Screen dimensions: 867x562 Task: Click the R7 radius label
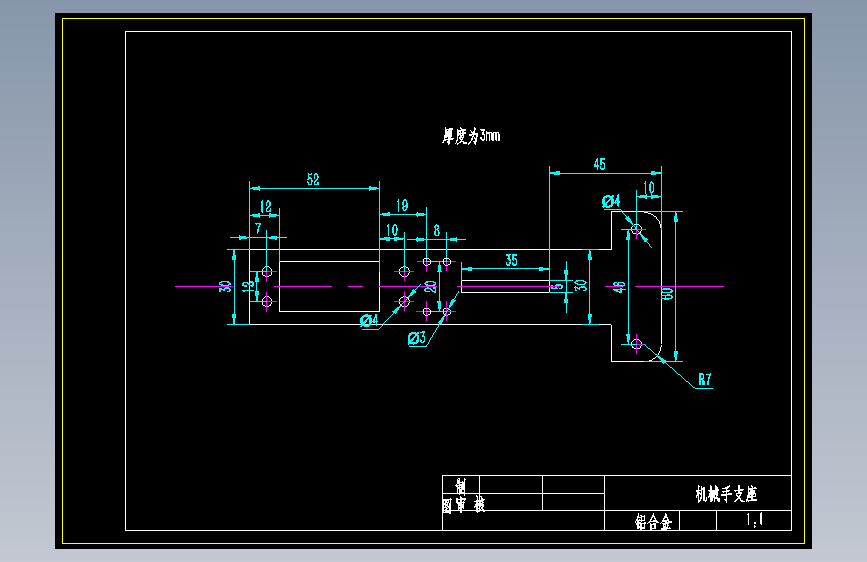tap(704, 379)
